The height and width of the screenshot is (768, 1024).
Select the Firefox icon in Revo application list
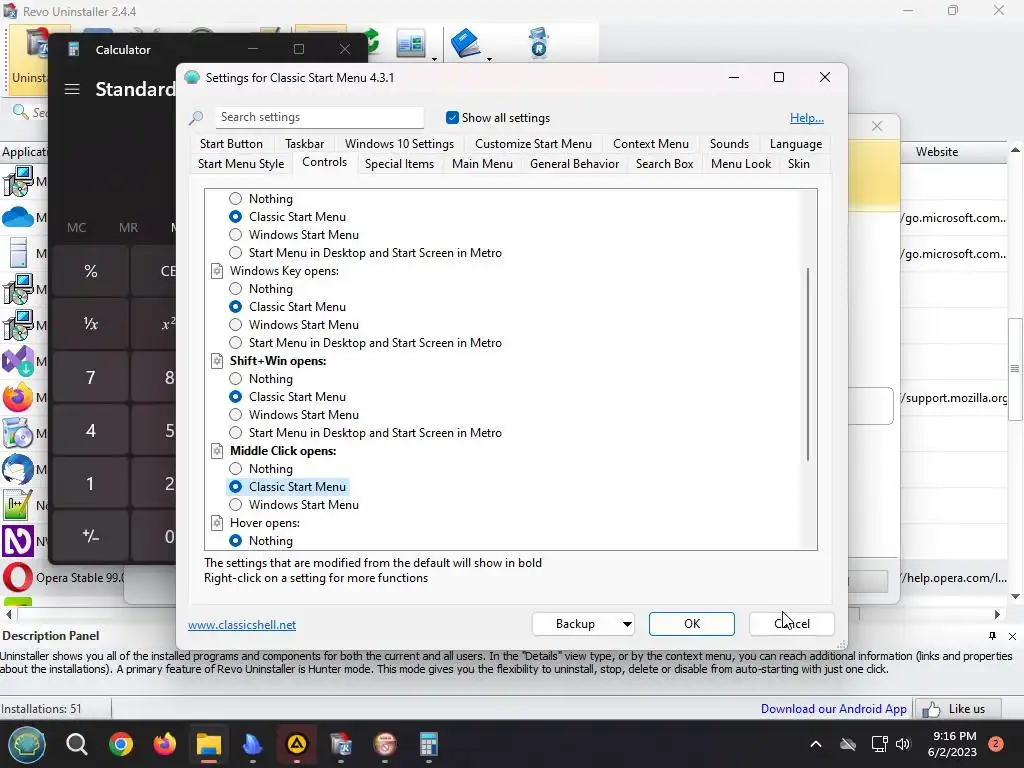click(x=18, y=397)
